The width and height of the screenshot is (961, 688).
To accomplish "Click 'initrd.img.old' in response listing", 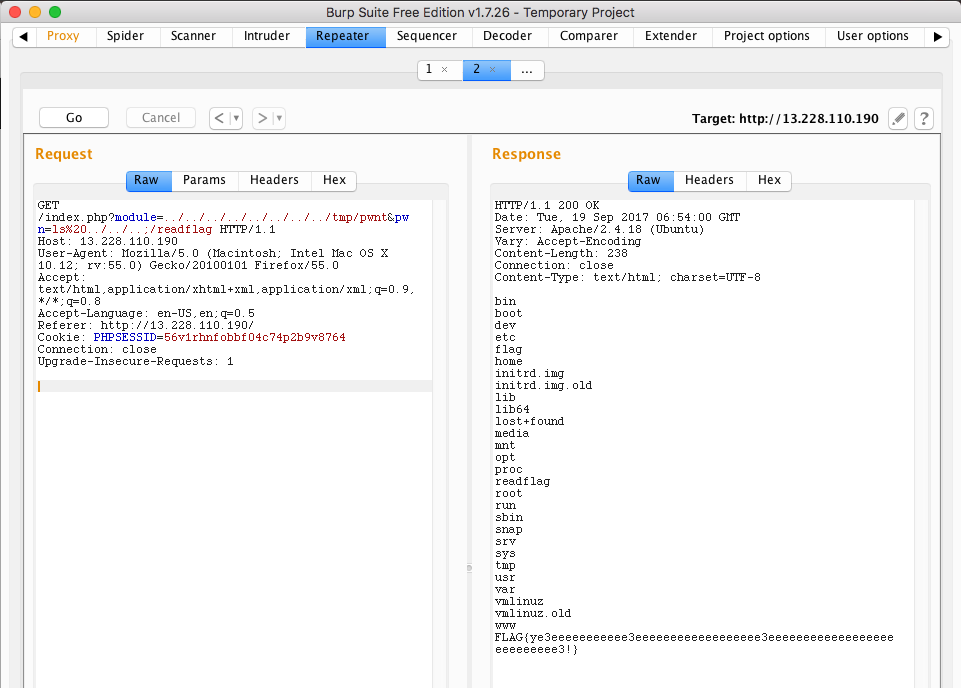I will (543, 385).
